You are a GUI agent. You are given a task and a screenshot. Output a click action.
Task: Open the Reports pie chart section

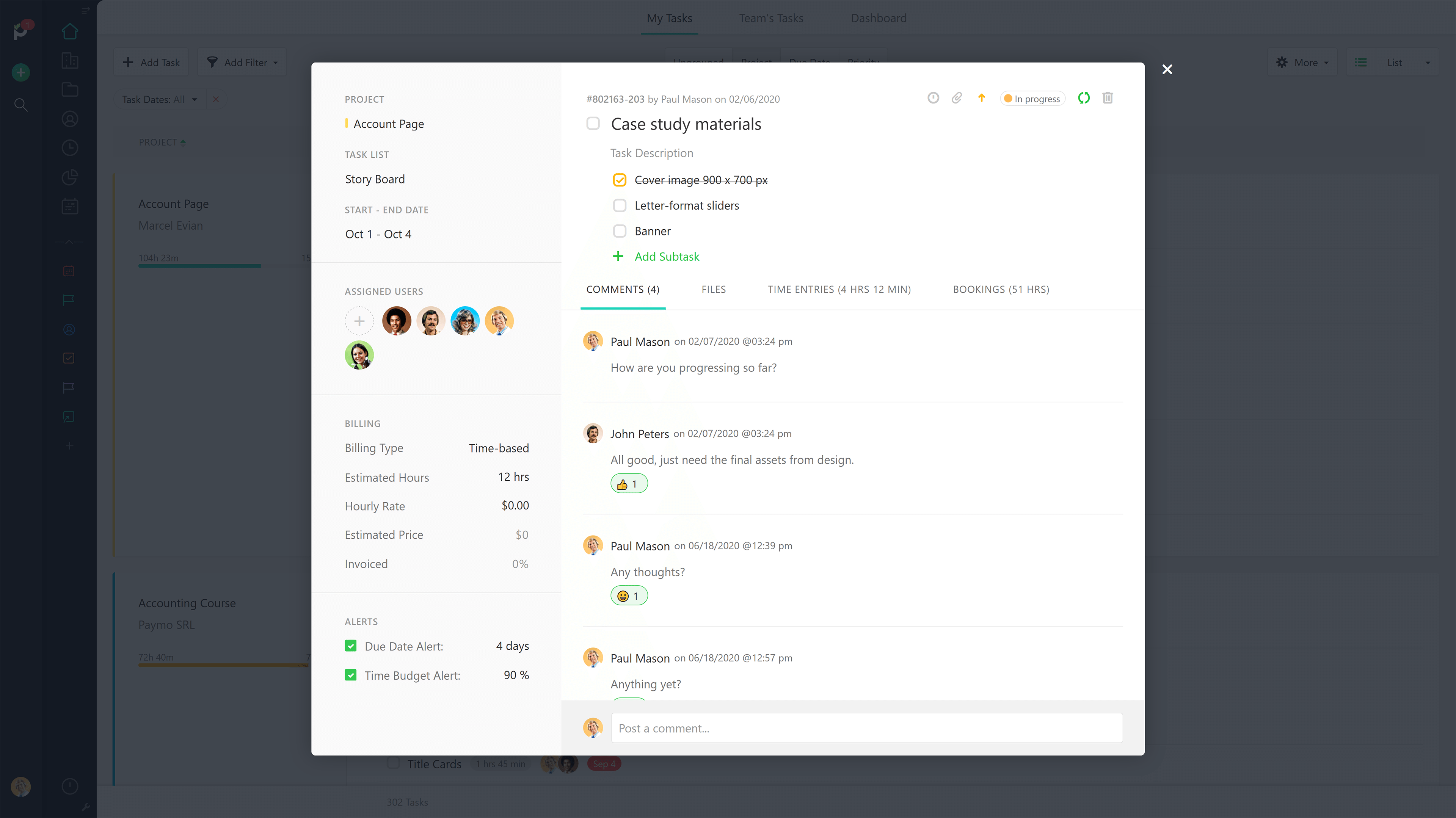pos(69,177)
